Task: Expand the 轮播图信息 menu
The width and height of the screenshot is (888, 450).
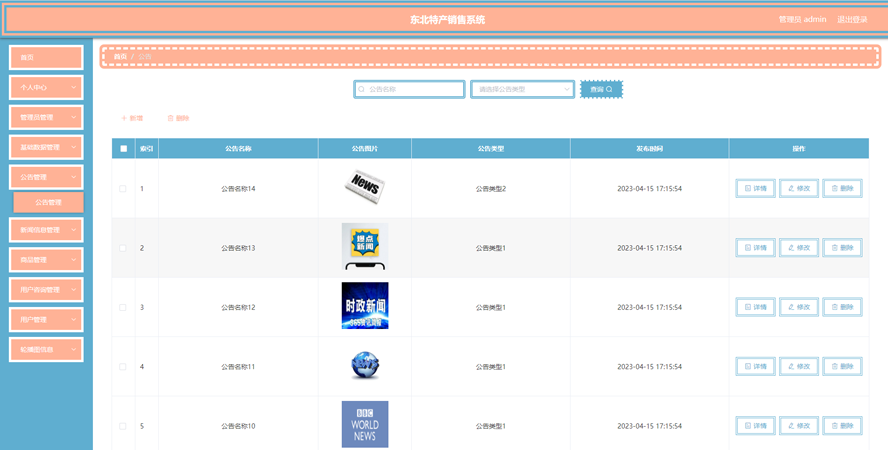Action: (46, 350)
